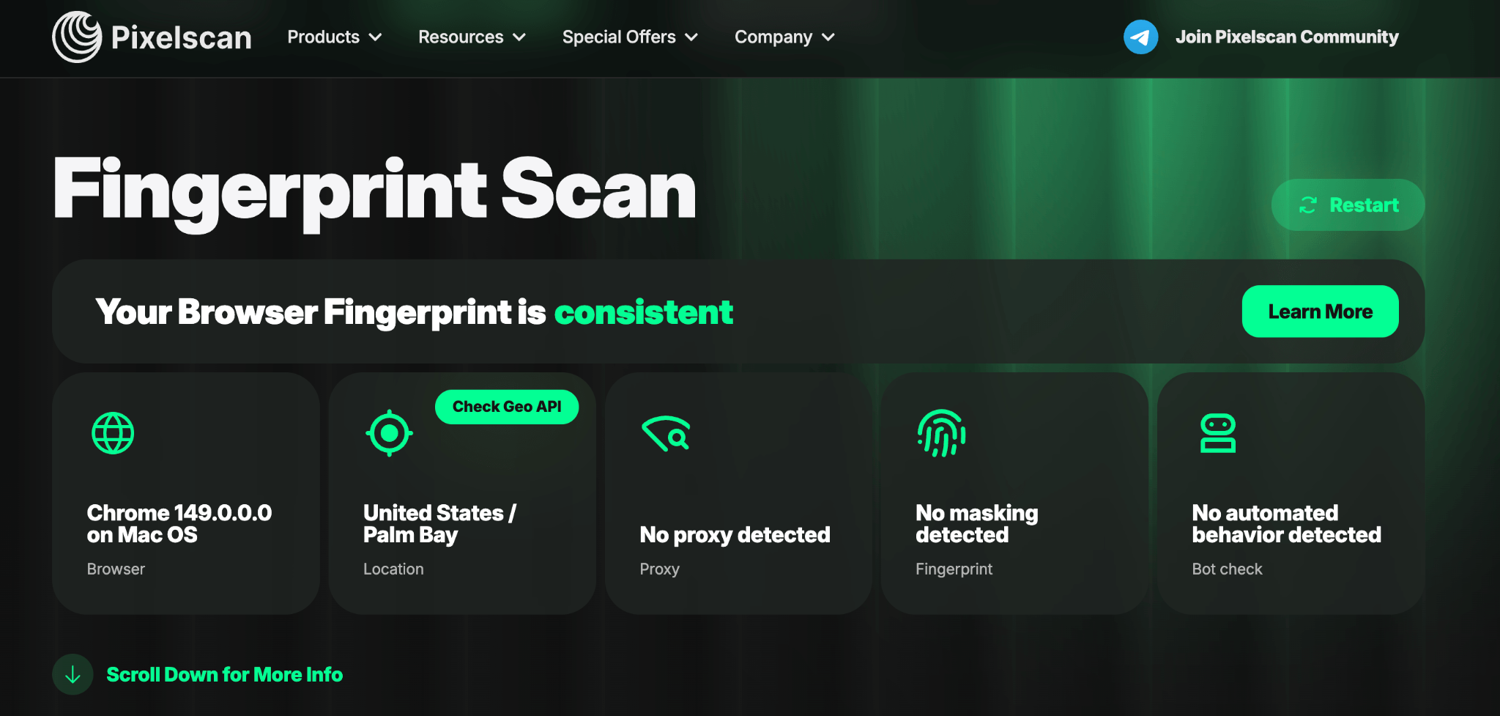Click the 'Location' card label

pyautogui.click(x=393, y=569)
